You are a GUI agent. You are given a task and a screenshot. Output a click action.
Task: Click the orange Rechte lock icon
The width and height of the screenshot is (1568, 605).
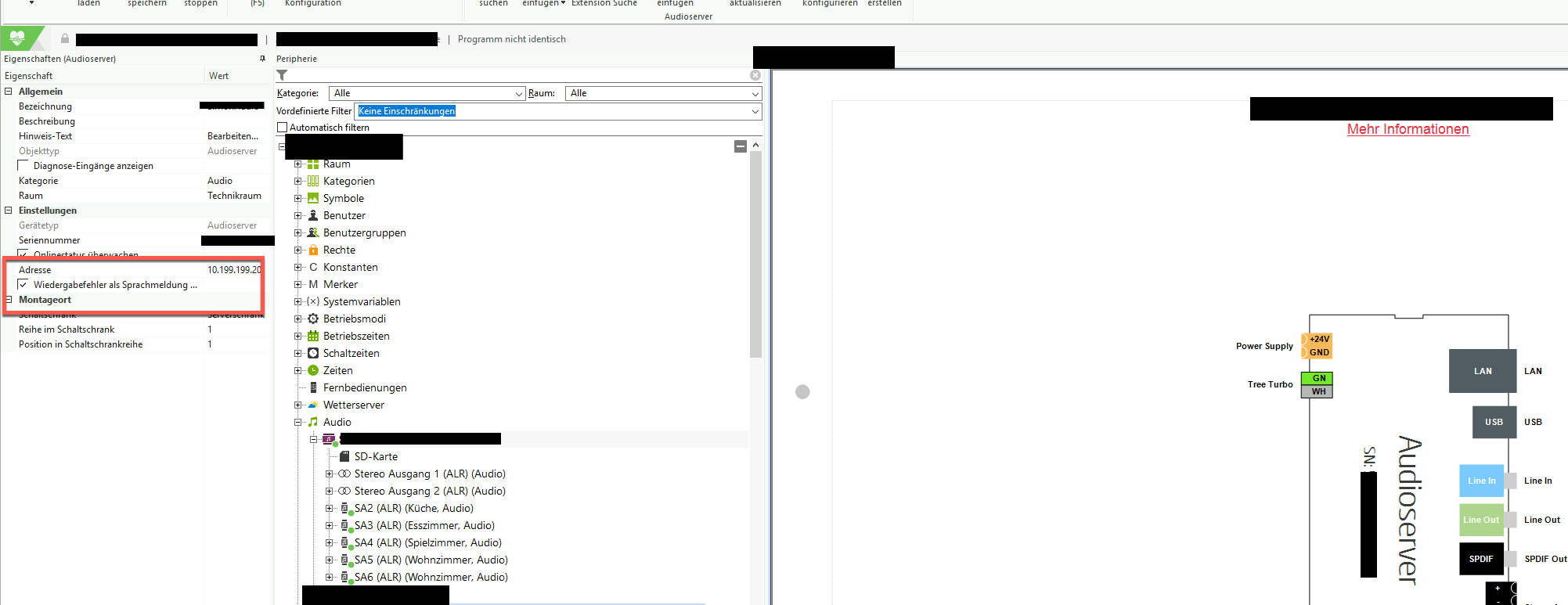tap(313, 250)
